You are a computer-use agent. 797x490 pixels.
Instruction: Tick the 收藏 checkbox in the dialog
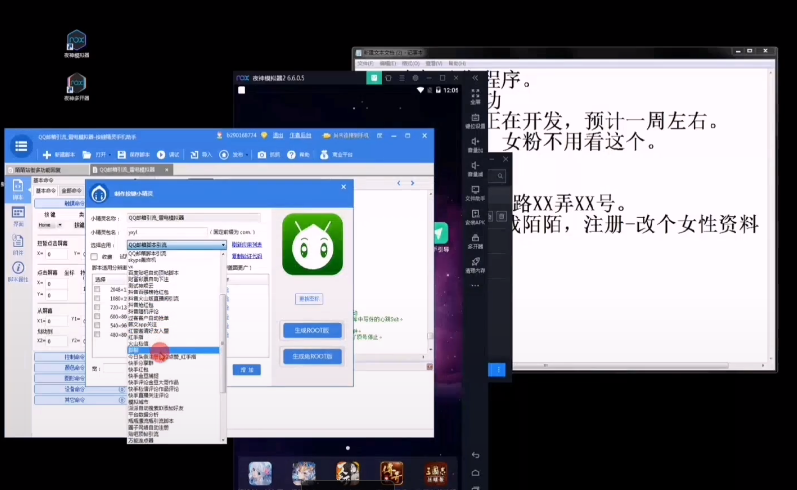(94, 257)
